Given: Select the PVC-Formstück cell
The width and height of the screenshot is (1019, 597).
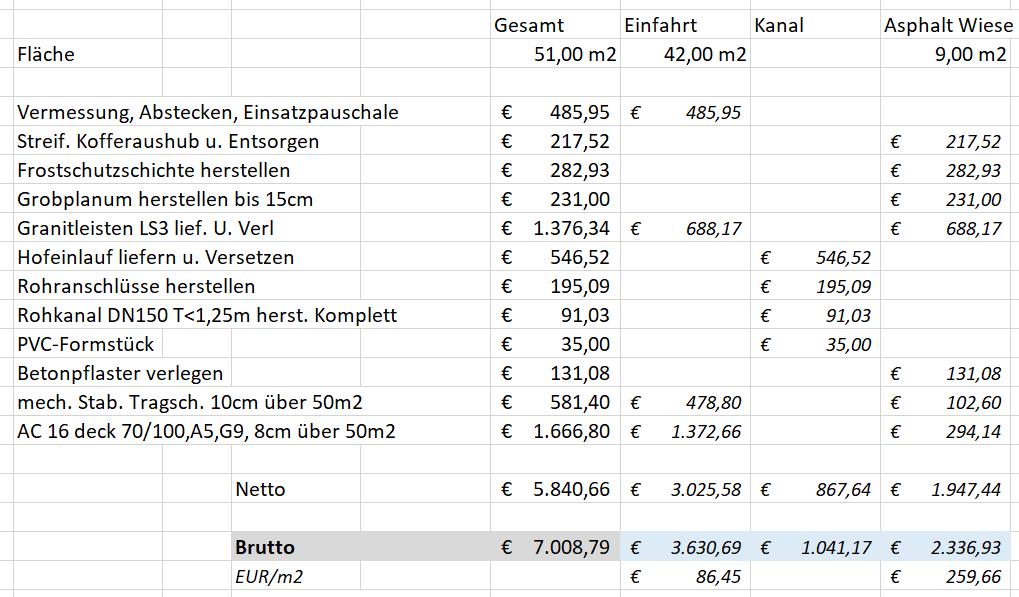Looking at the screenshot, I should [88, 344].
